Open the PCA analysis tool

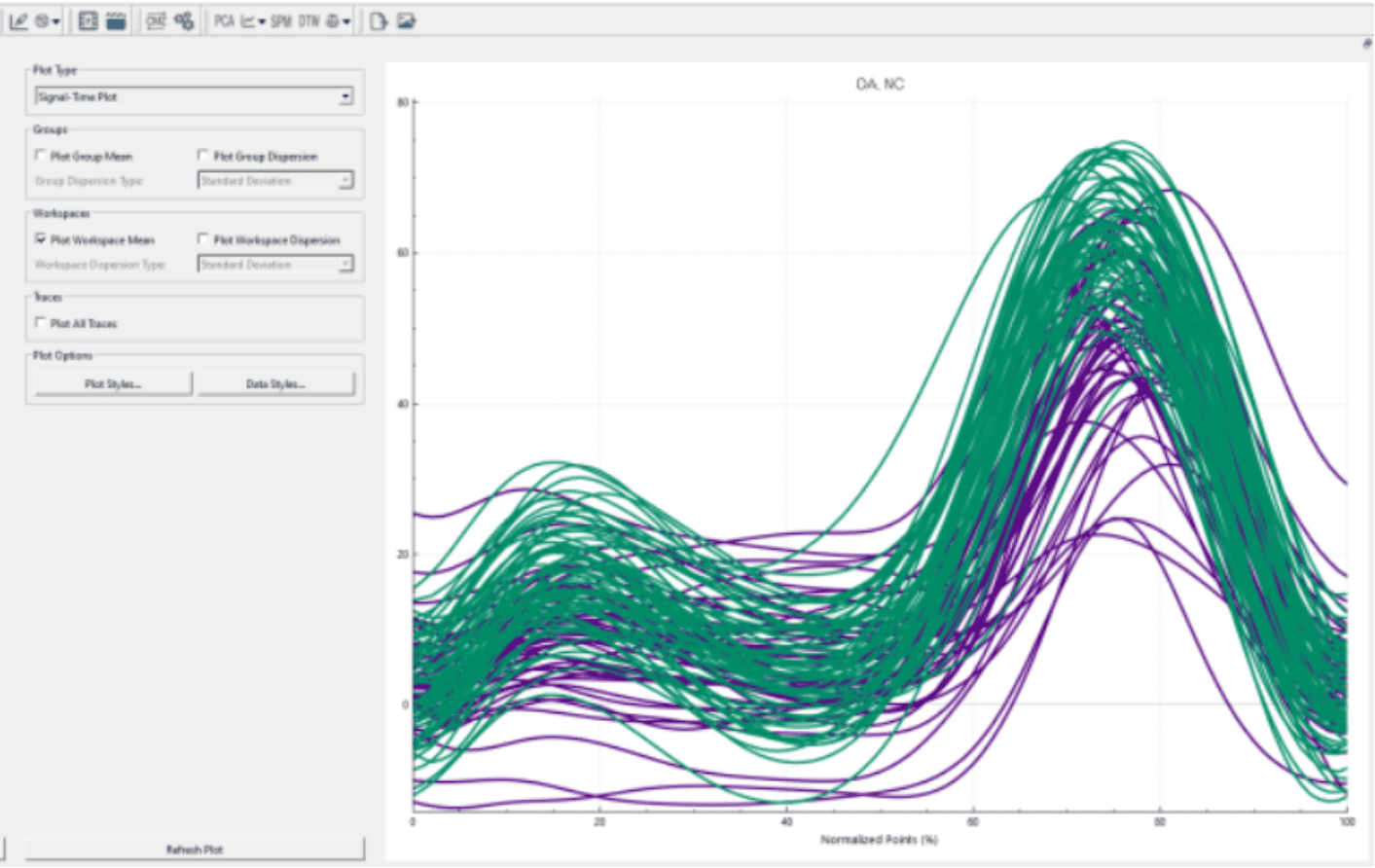click(224, 20)
